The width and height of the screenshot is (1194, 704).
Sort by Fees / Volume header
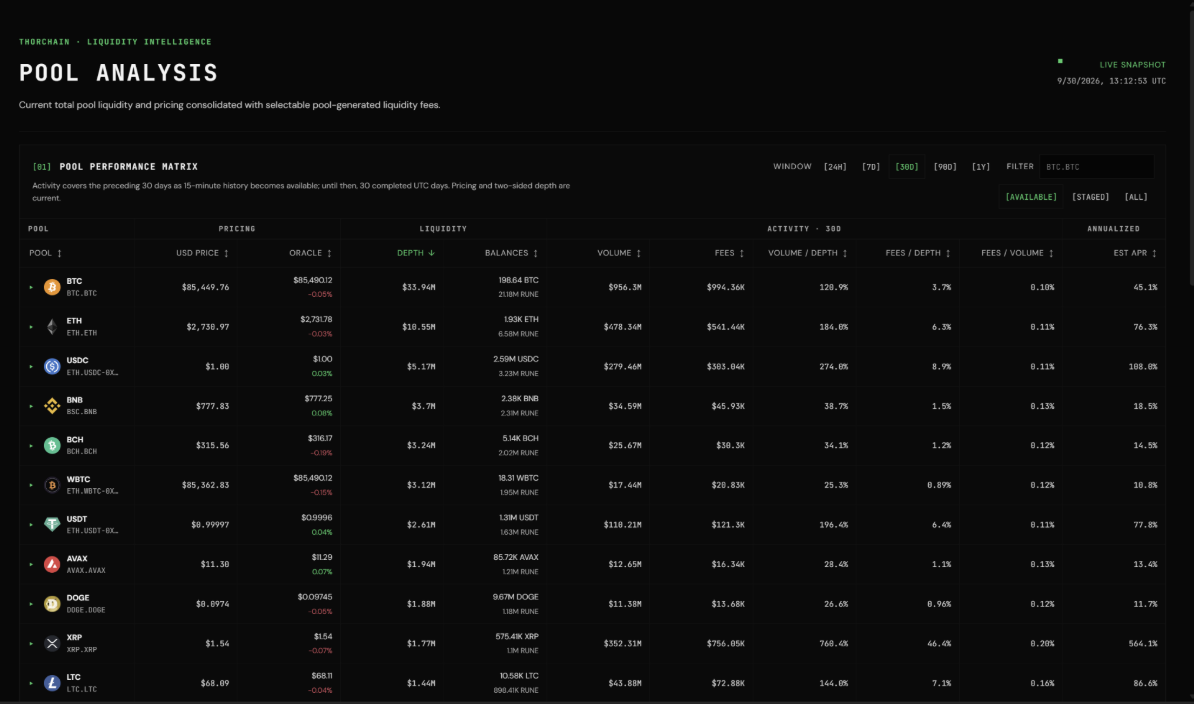1018,253
